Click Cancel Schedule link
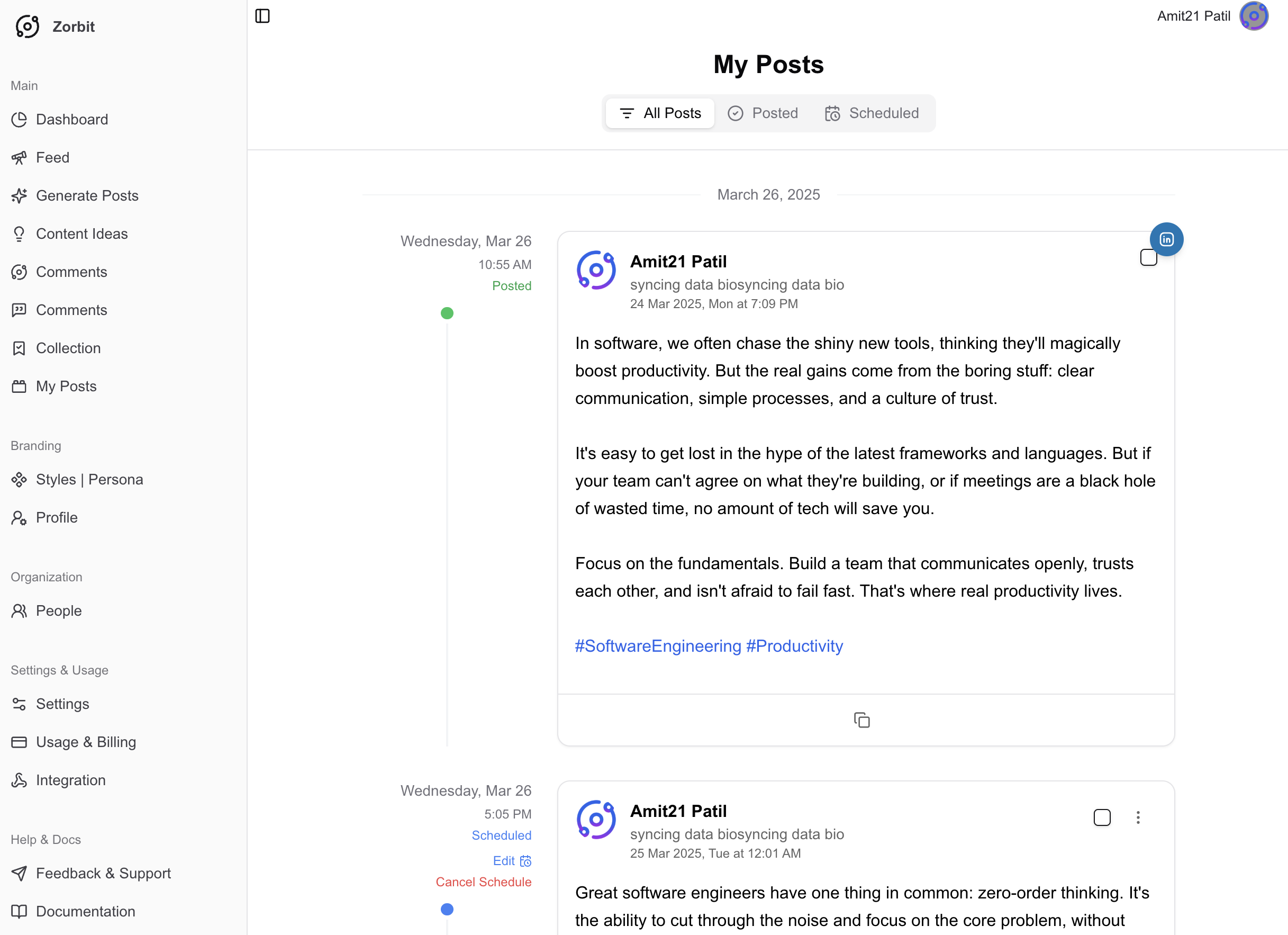This screenshot has width=1288, height=935. pos(483,882)
